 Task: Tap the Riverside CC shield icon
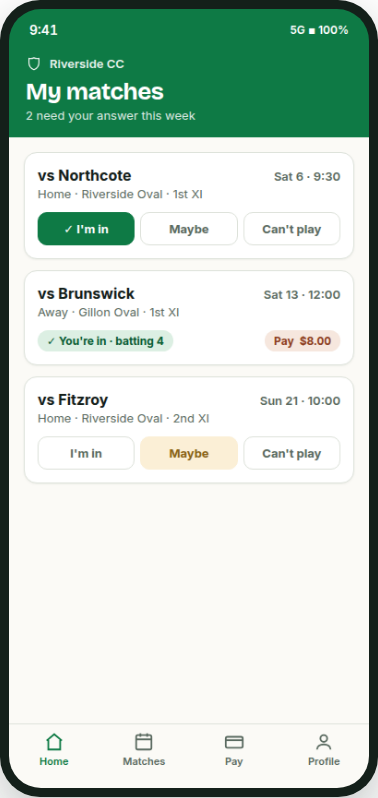tap(34, 64)
